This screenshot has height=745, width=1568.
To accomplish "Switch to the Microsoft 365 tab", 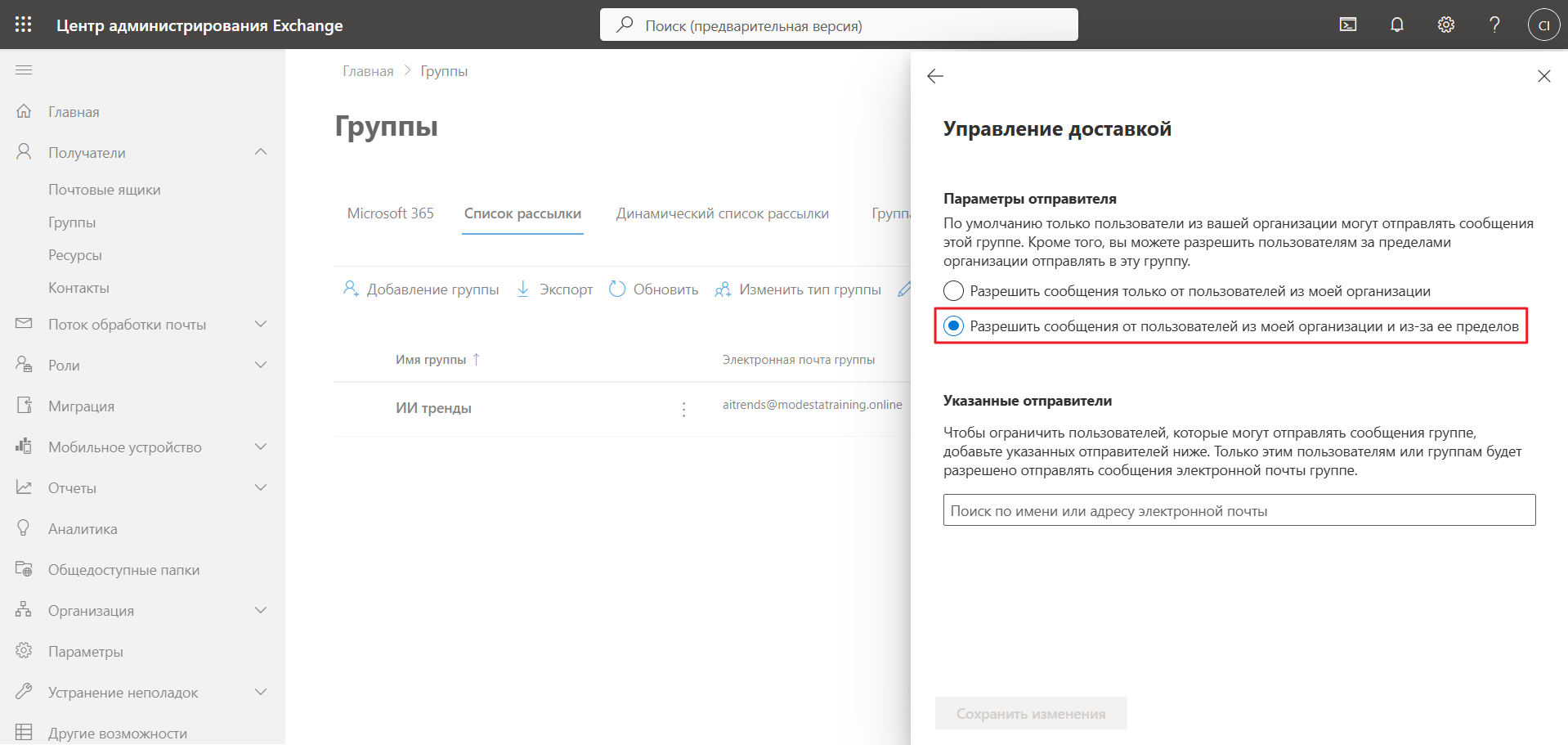I will click(x=391, y=213).
